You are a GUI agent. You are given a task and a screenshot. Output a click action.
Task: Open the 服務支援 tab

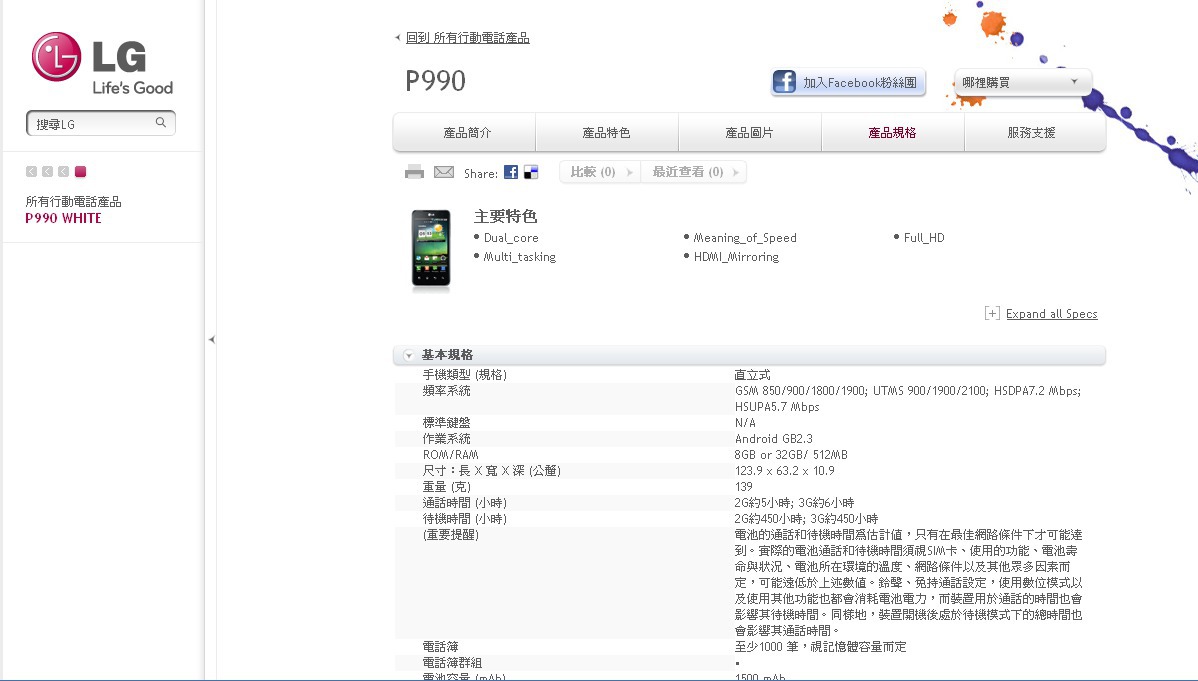click(x=1034, y=132)
